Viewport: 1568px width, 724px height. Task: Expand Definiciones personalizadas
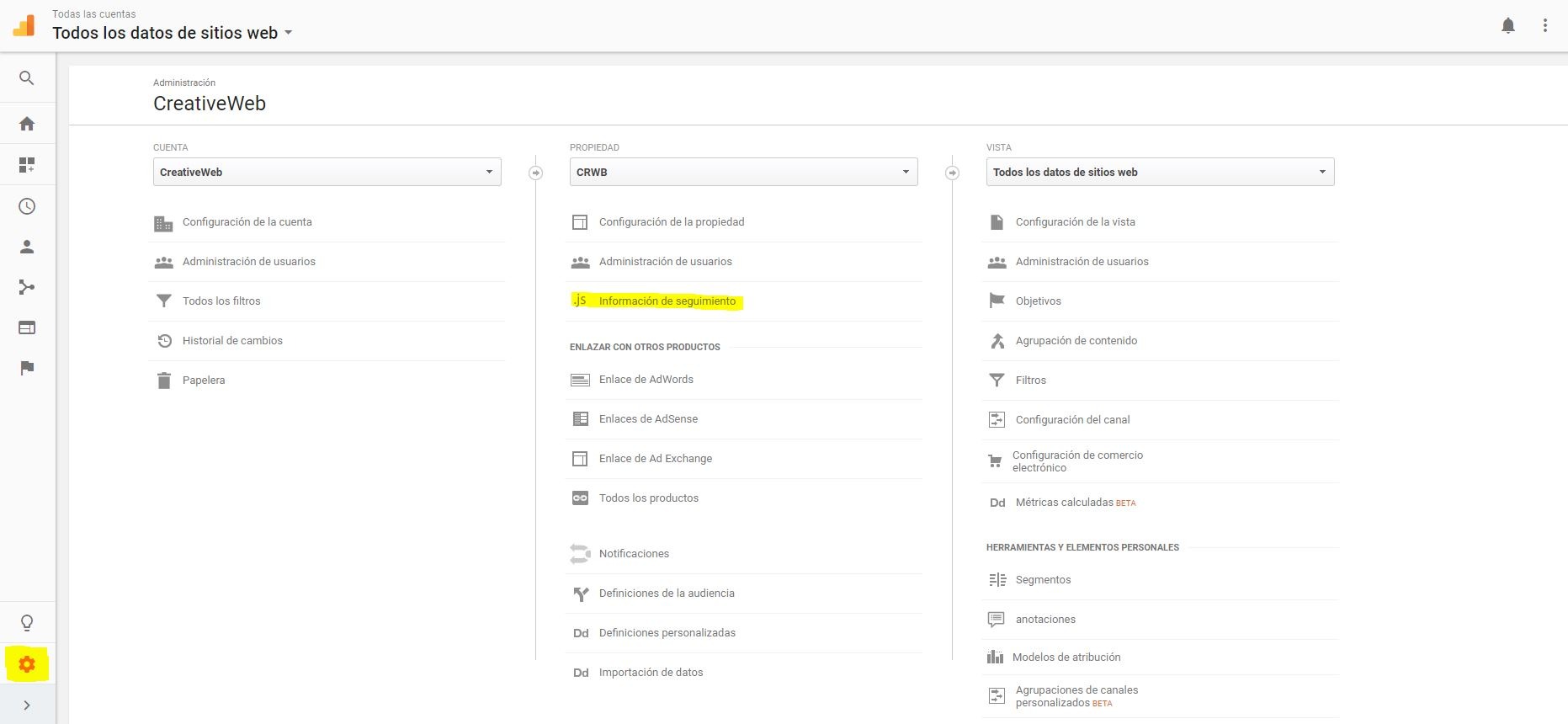[x=667, y=633]
